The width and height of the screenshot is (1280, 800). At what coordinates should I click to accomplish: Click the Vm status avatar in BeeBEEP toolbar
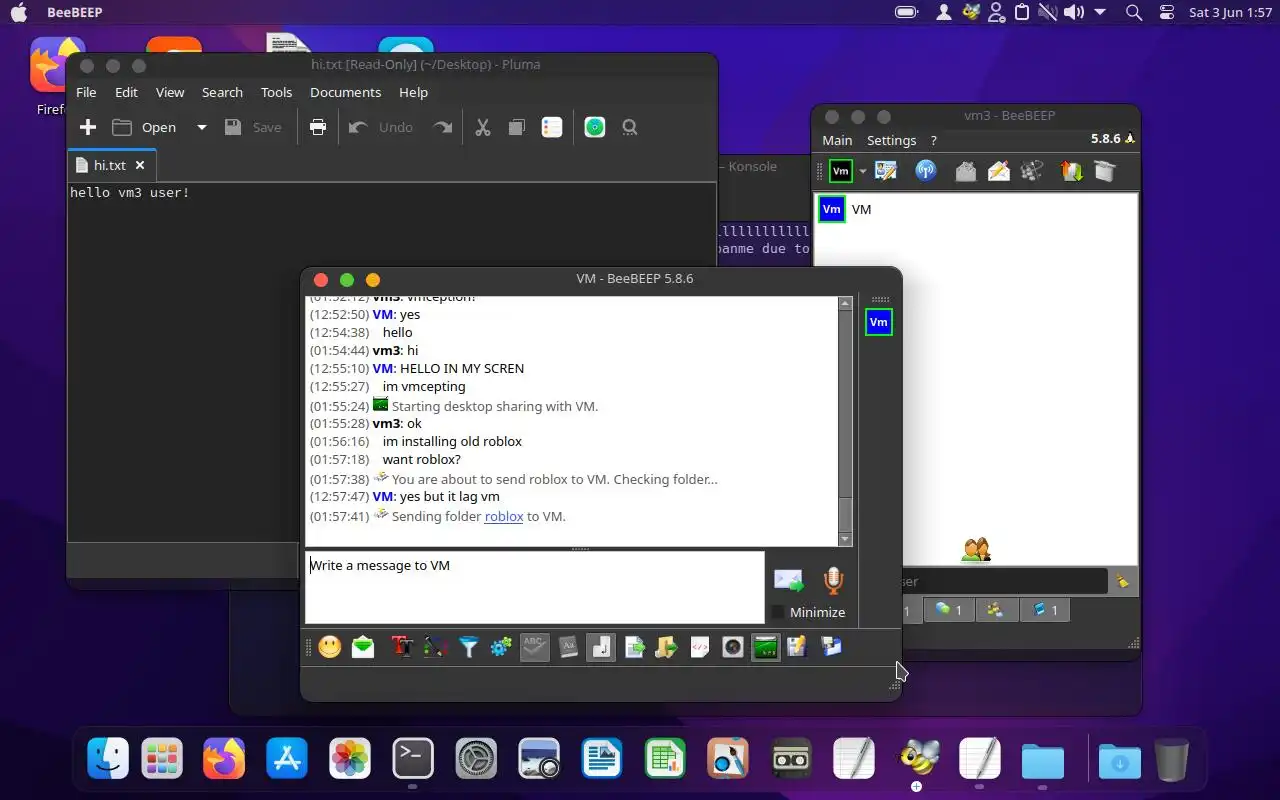[x=841, y=171]
